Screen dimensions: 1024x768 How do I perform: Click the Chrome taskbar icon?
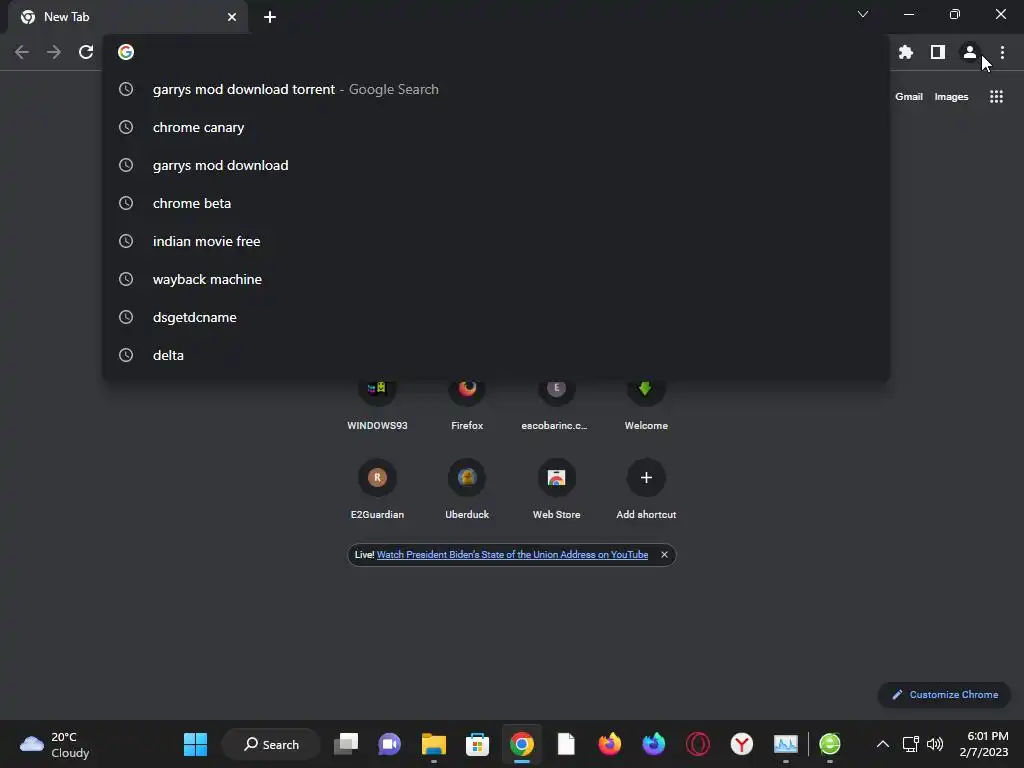[x=522, y=744]
